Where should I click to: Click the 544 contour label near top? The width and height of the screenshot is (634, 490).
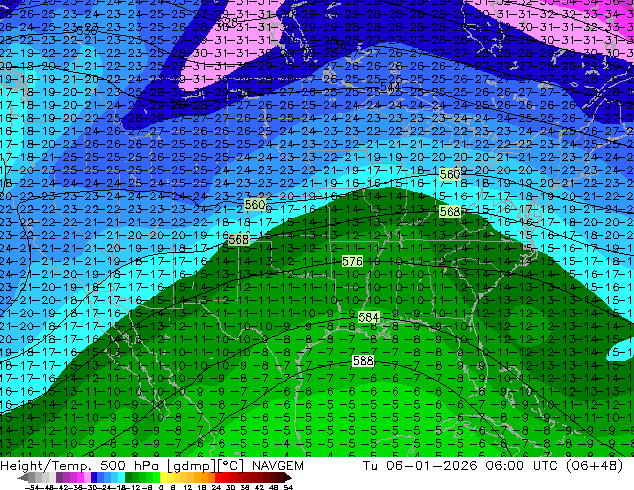point(390,86)
